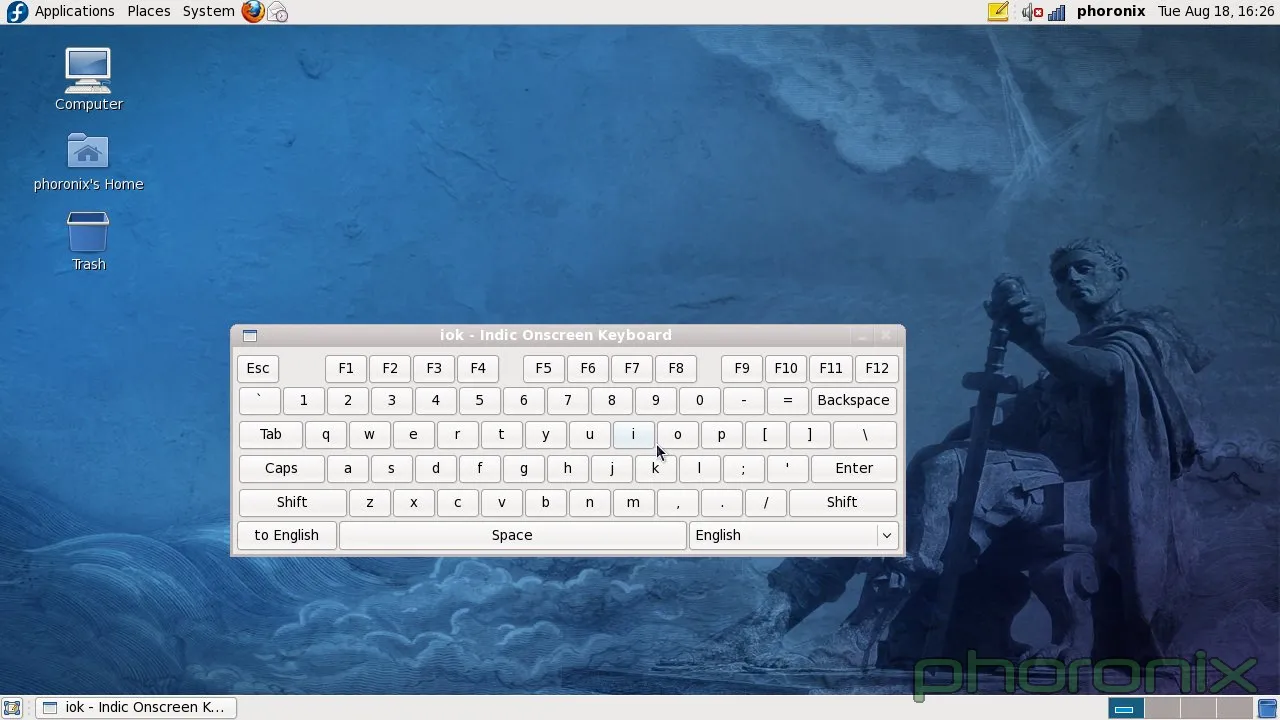Click the Tab key
Image resolution: width=1280 pixels, height=720 pixels.
(x=271, y=434)
